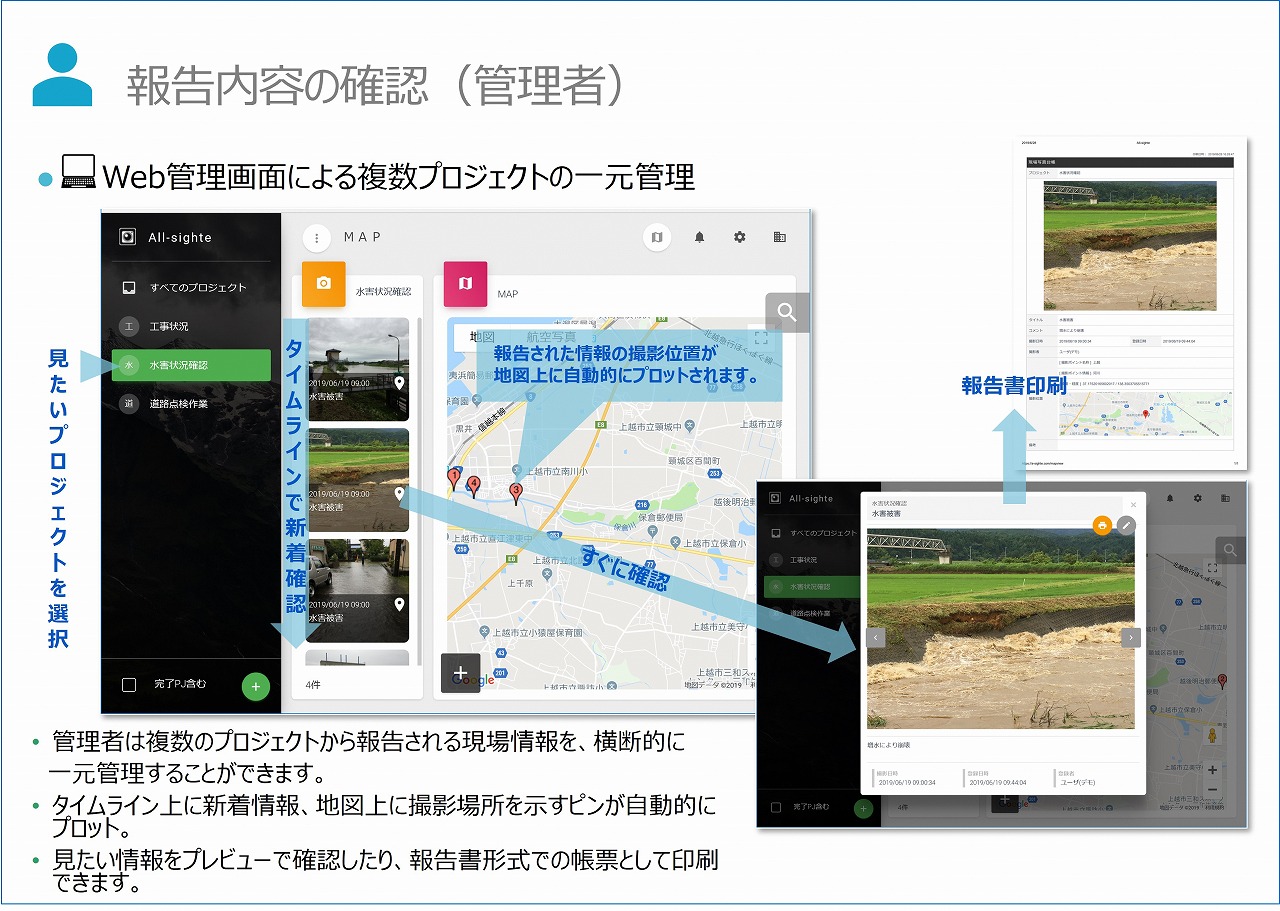This screenshot has width=1280, height=911.
Task: Click dark plus button on main map
Action: click(460, 673)
